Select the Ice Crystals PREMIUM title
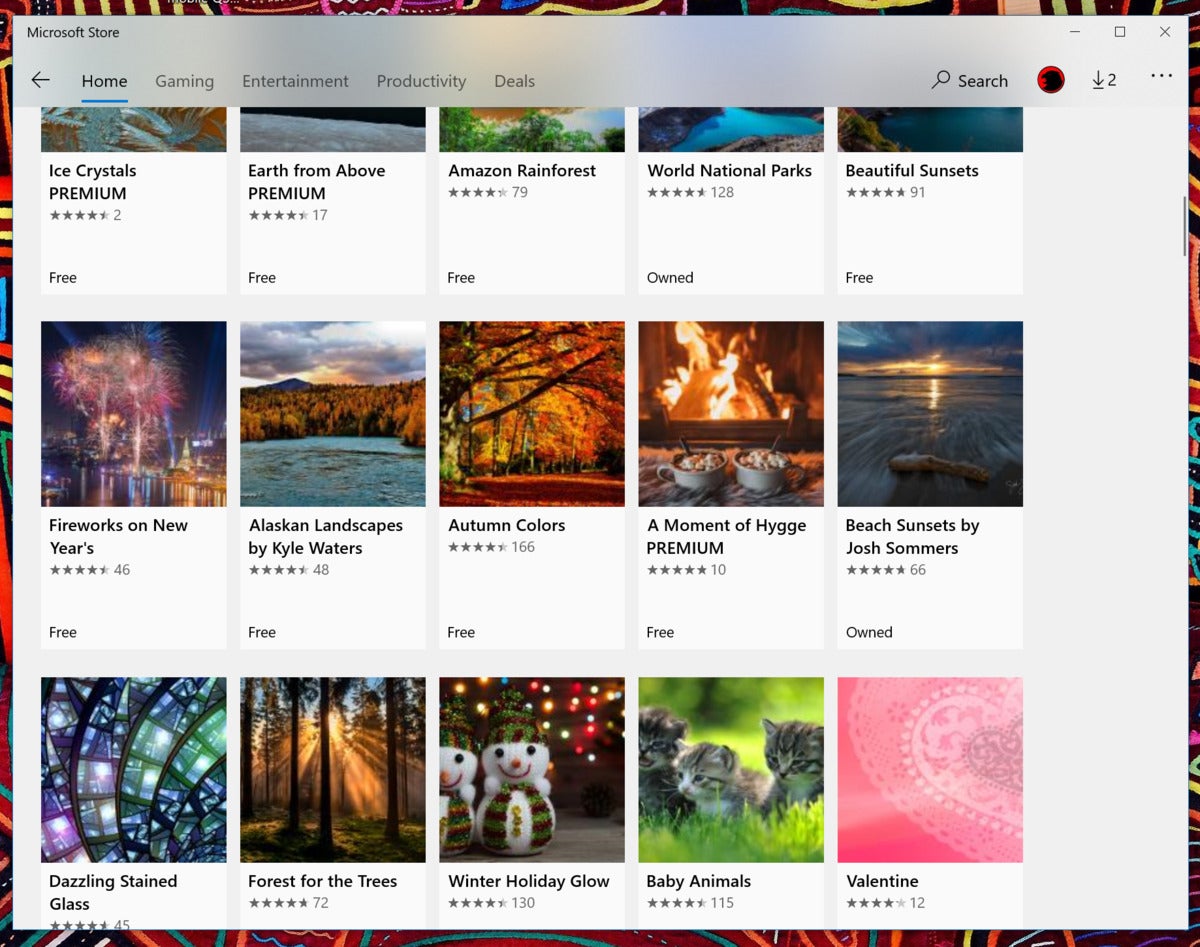1200x947 pixels. (x=92, y=182)
